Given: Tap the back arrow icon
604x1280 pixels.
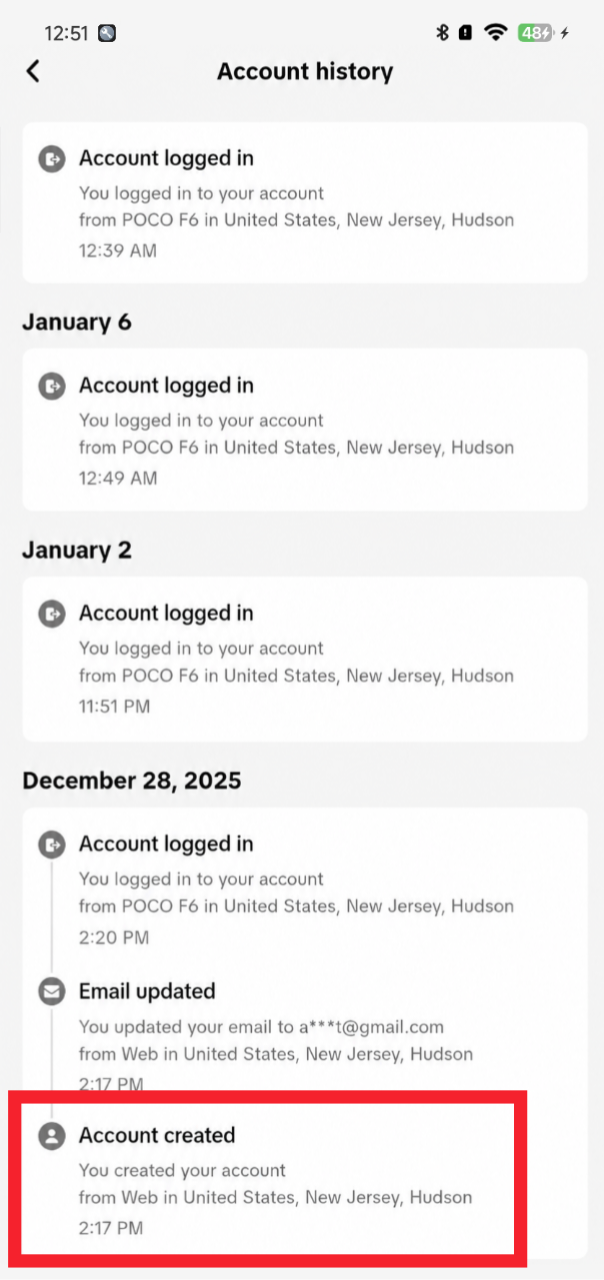Looking at the screenshot, I should tap(33, 71).
